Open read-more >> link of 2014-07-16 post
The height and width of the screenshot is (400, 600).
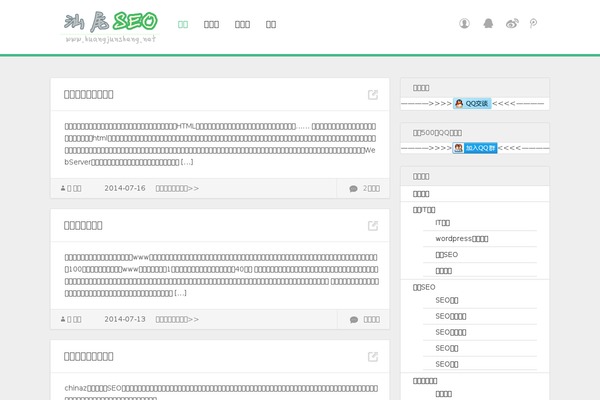click(x=177, y=188)
